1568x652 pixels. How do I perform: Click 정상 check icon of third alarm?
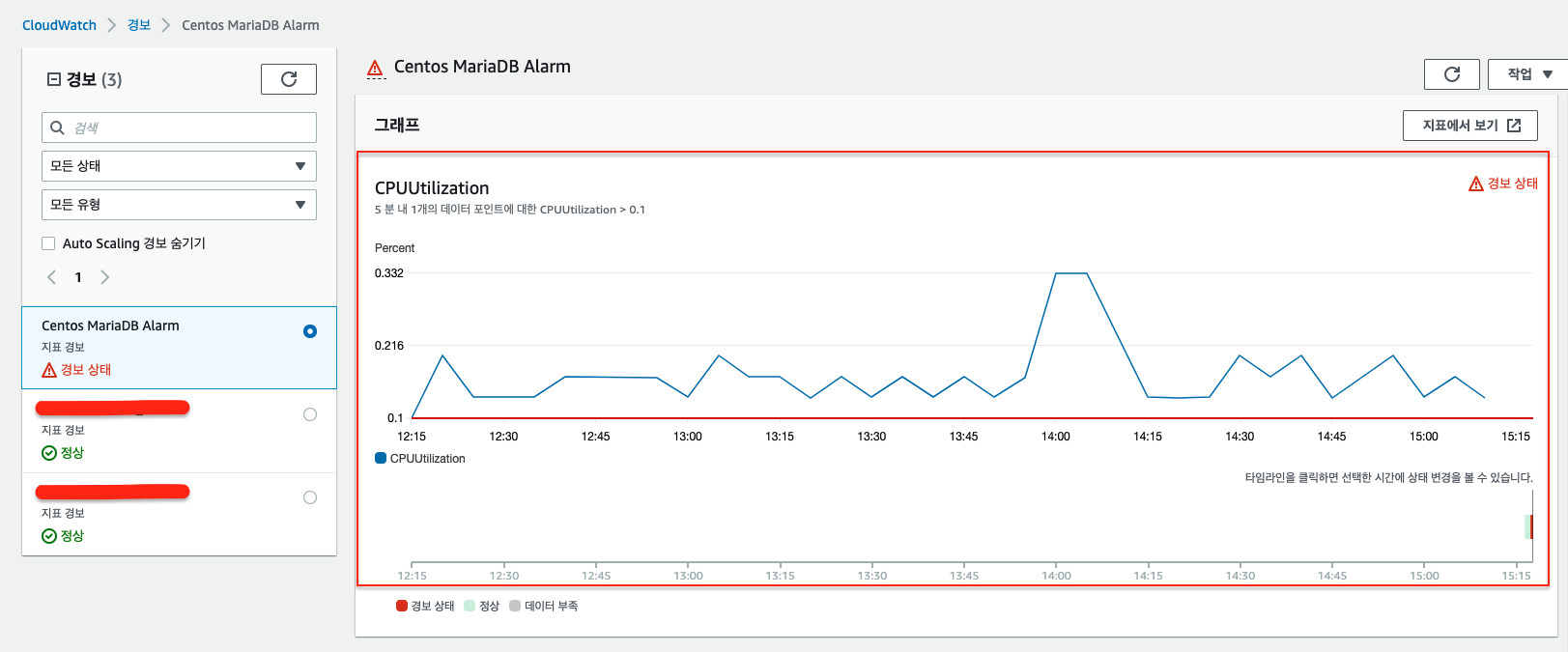click(49, 536)
